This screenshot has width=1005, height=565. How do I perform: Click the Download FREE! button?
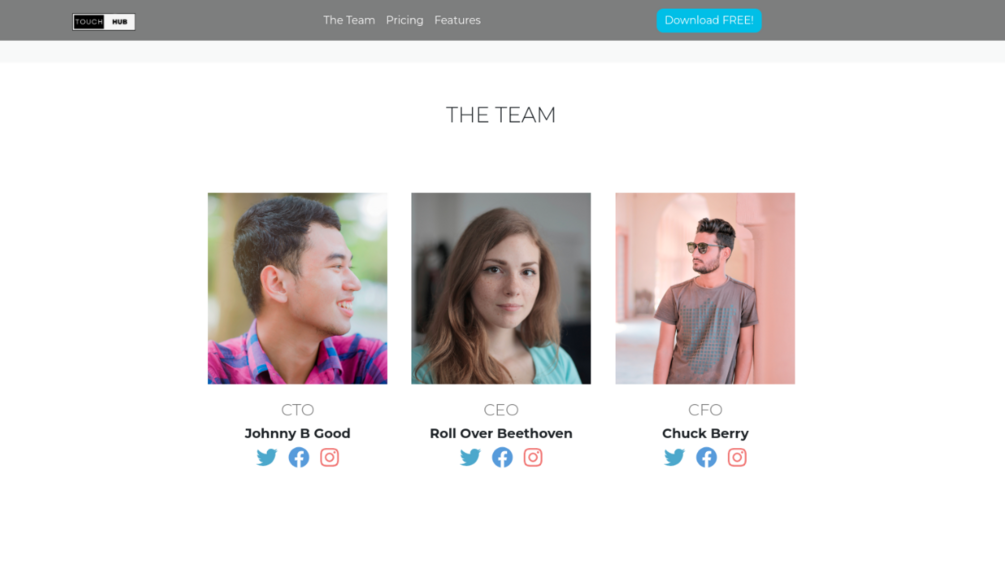709,20
